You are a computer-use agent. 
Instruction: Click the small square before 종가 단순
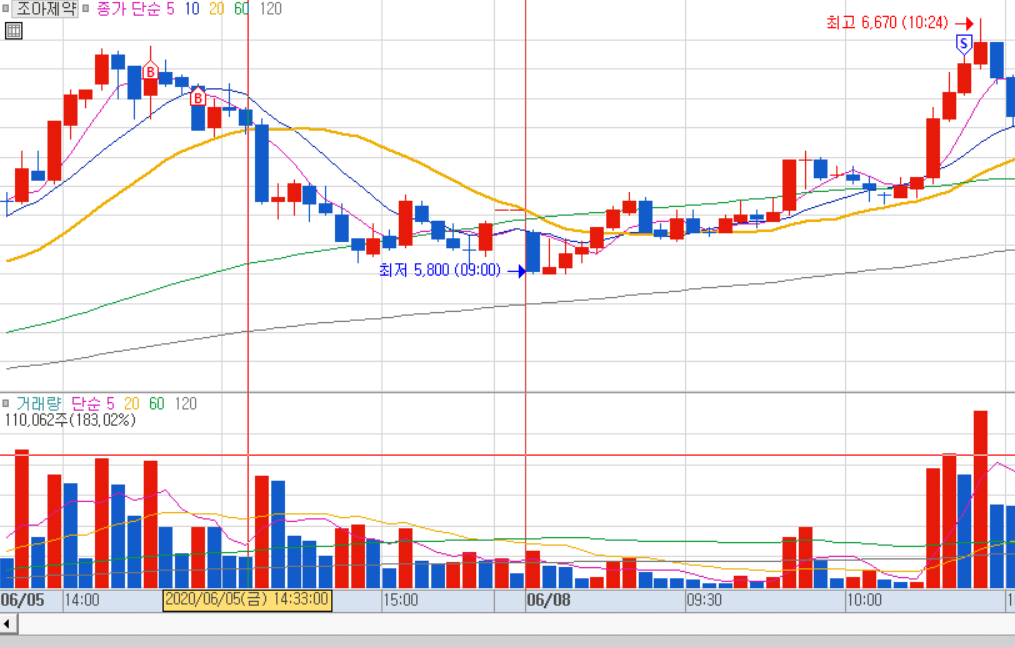tap(85, 8)
